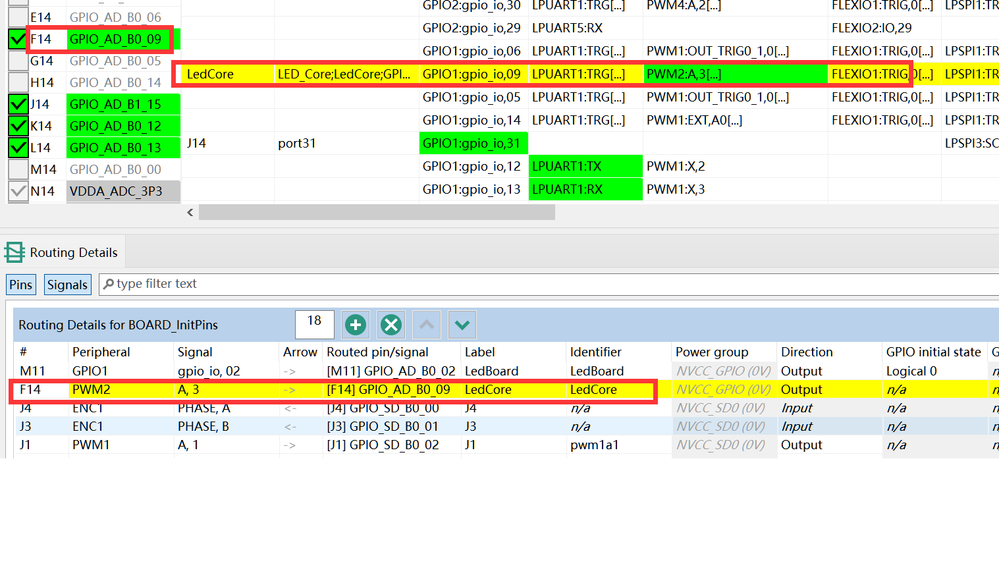Select the M11 GPIO1 routing row
The width and height of the screenshot is (999, 581).
pyautogui.click(x=507, y=371)
